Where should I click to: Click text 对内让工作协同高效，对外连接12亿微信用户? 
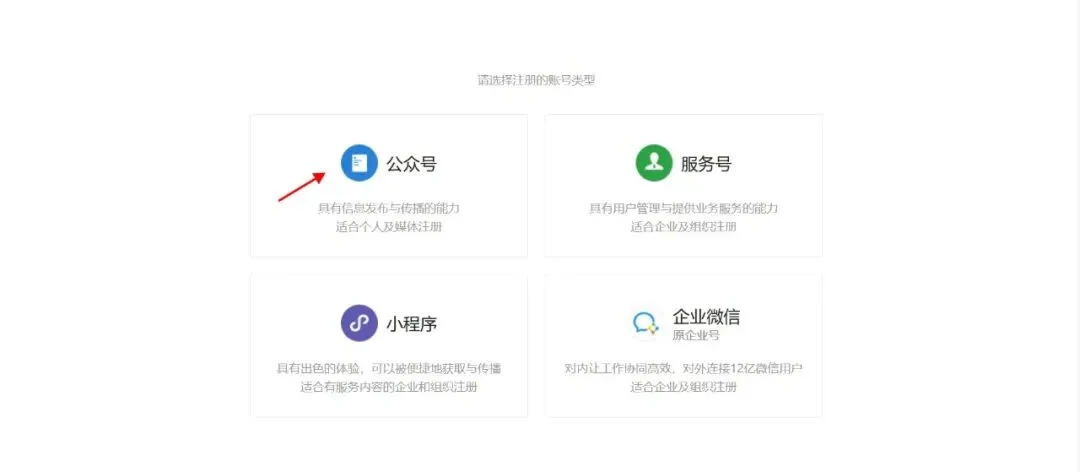tap(683, 368)
